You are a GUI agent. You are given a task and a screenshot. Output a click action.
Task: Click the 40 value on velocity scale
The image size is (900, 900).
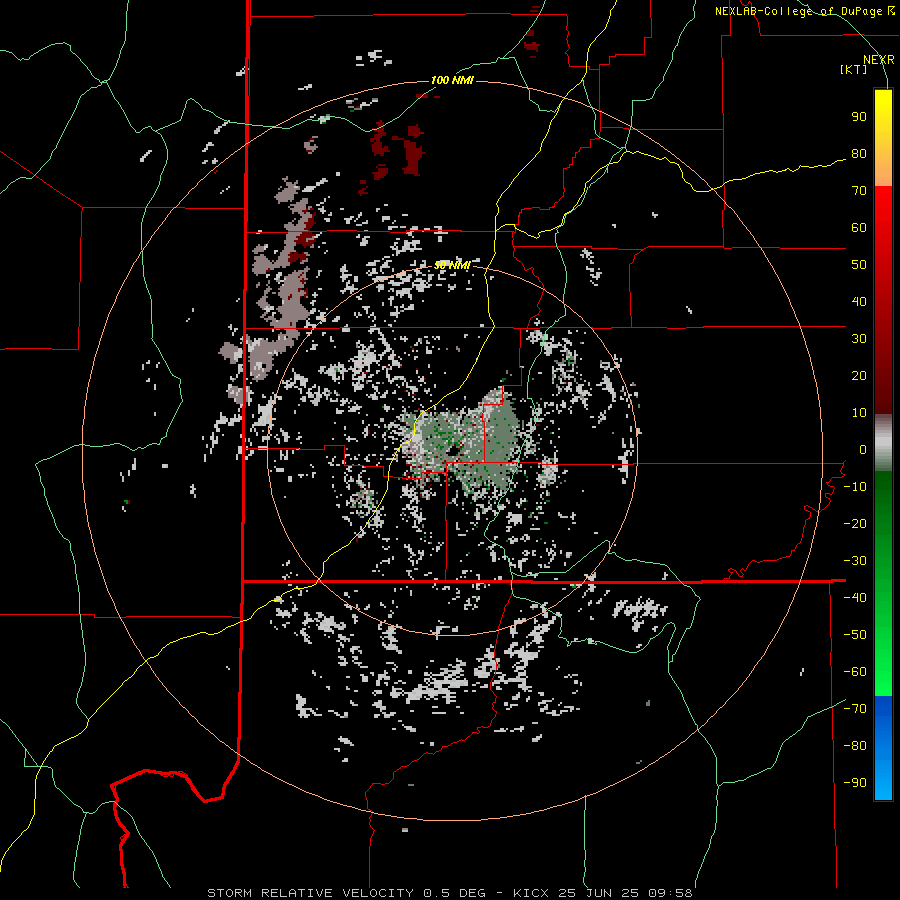coord(859,302)
